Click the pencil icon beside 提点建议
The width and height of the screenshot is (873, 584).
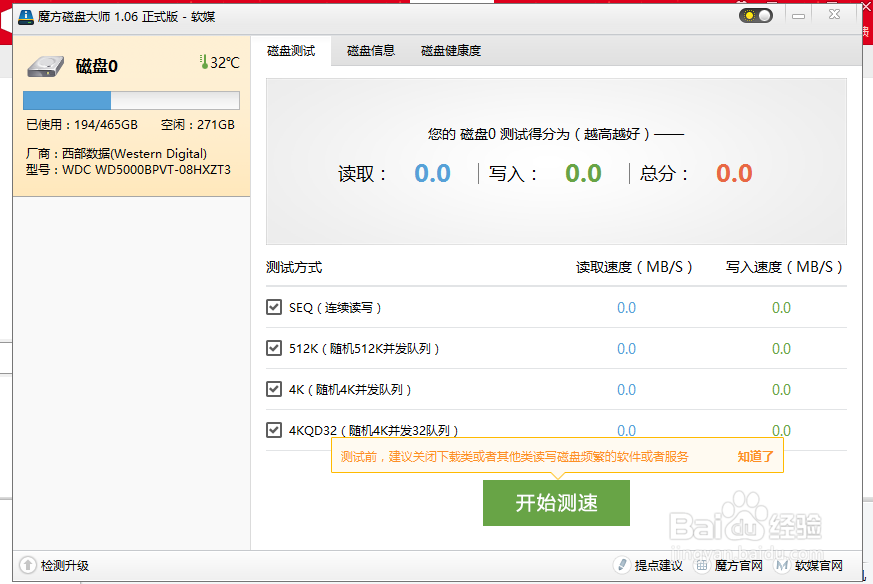[x=619, y=565]
